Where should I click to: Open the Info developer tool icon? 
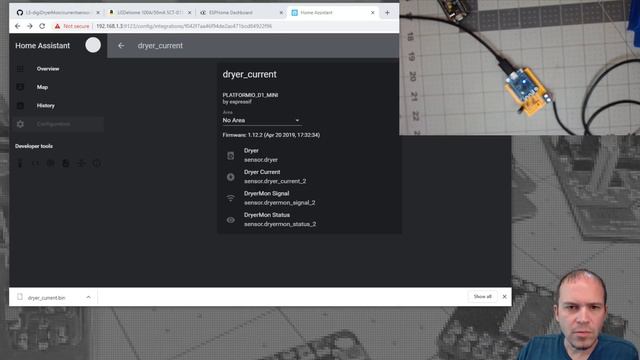(x=96, y=163)
